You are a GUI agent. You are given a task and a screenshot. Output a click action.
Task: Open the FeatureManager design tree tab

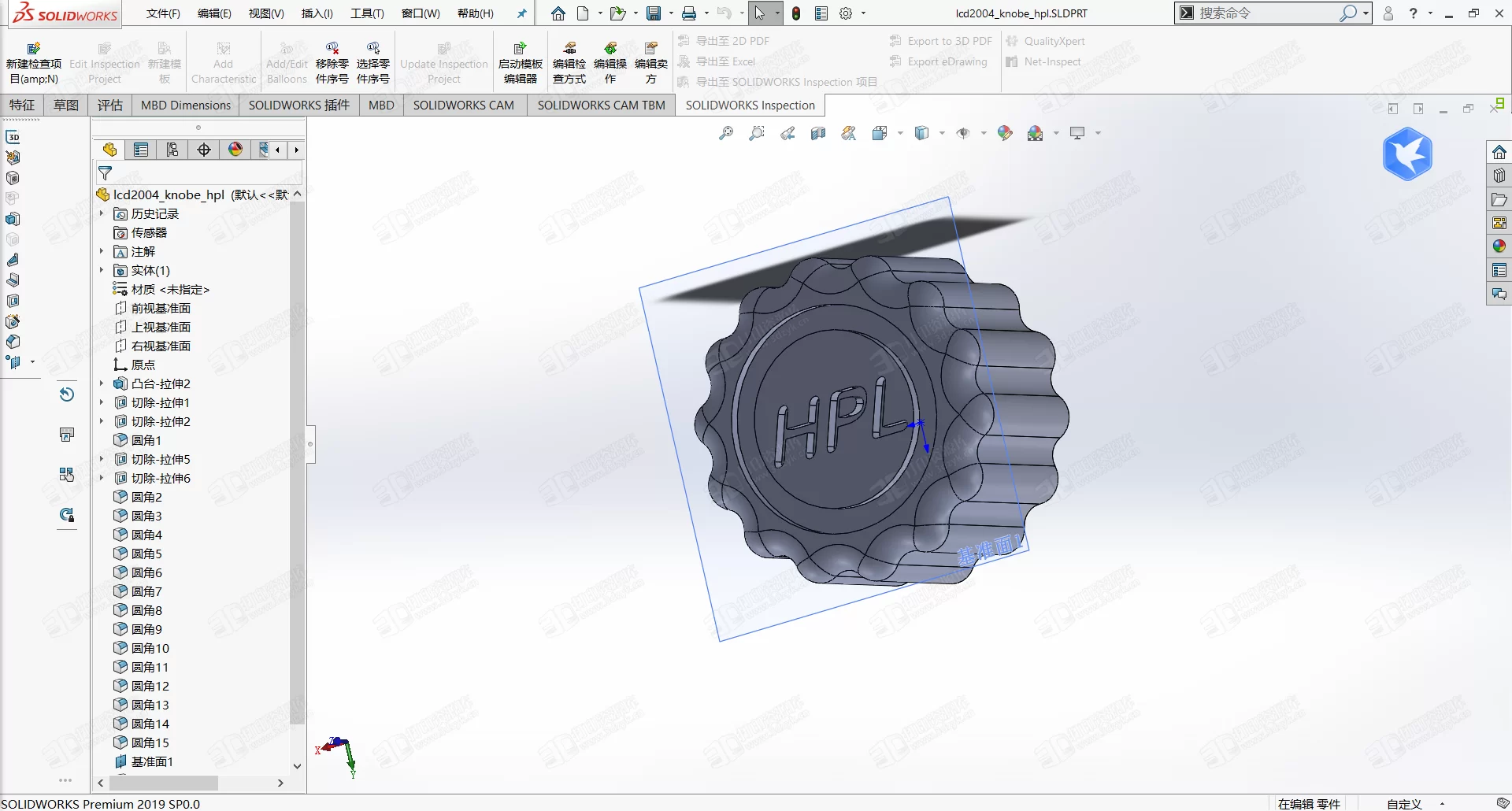tap(109, 150)
